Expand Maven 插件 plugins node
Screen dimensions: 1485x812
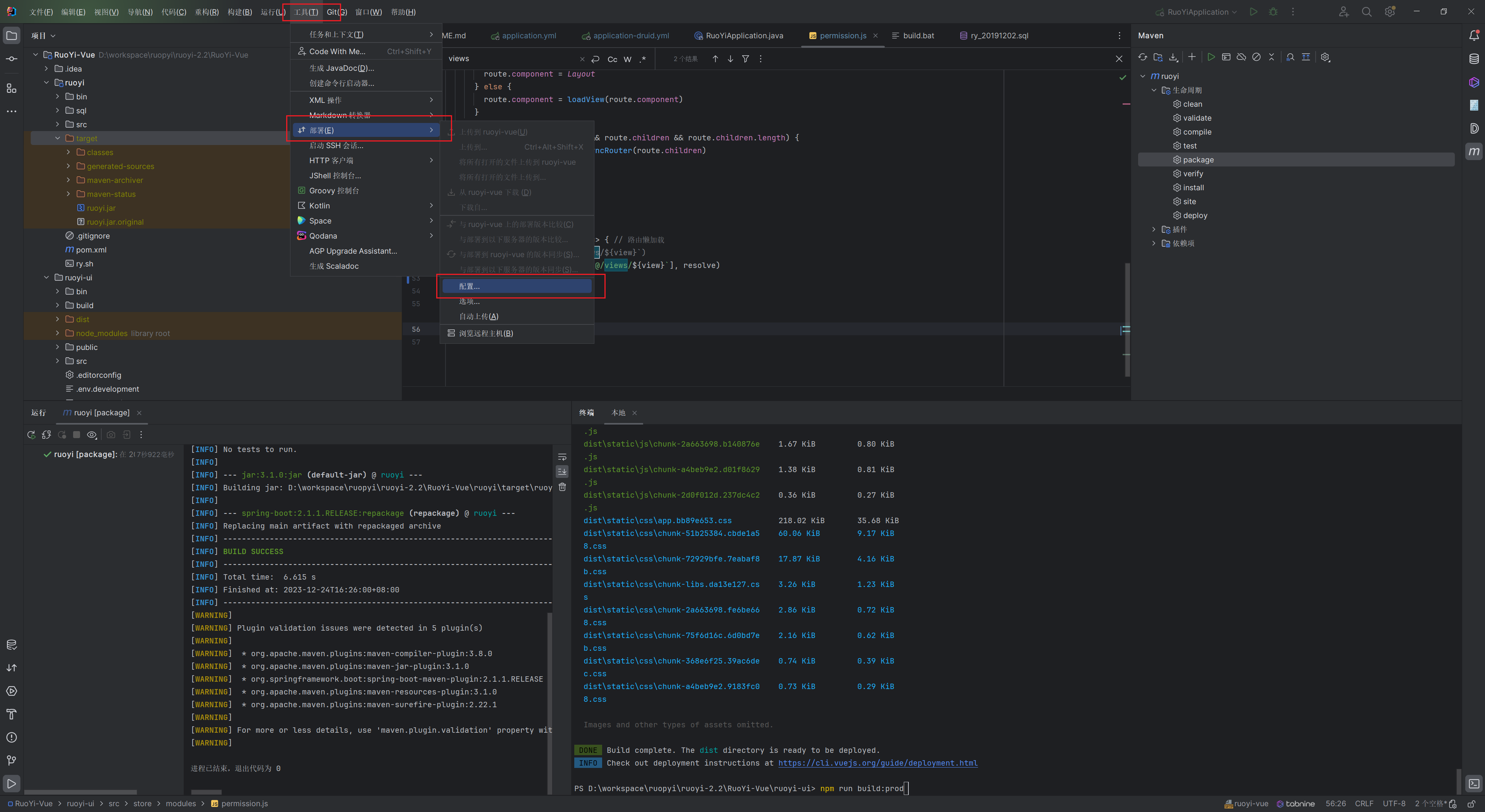[1154, 229]
